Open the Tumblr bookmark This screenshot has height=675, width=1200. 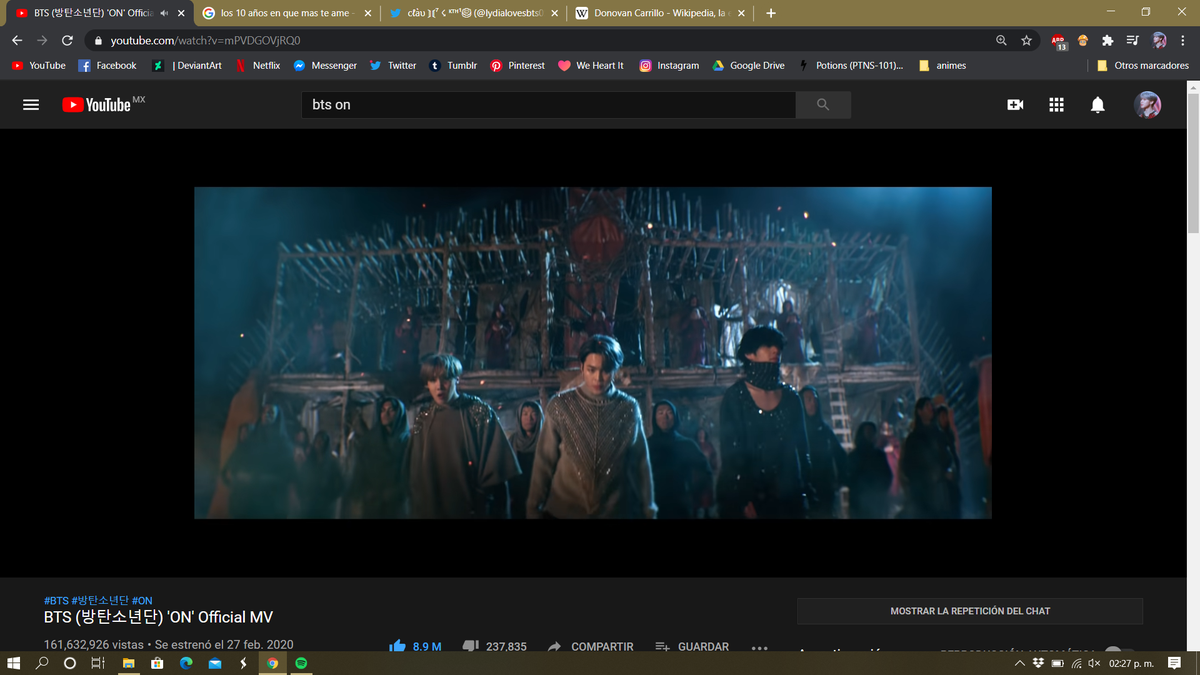453,65
